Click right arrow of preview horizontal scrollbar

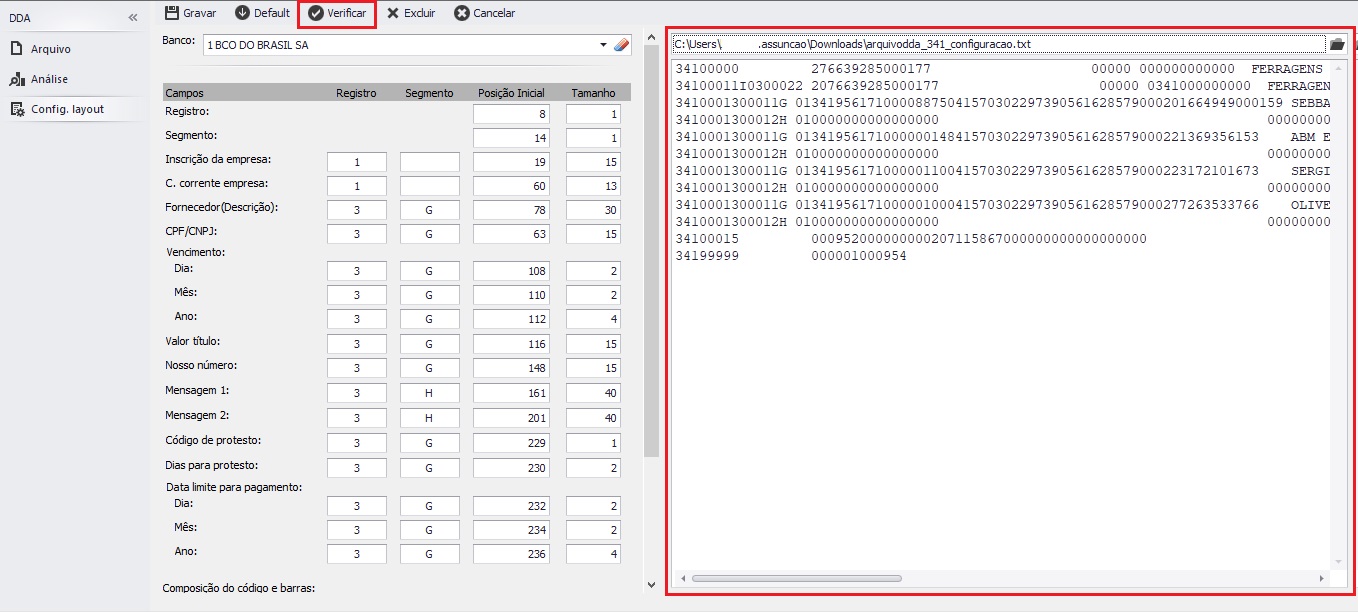click(1322, 578)
